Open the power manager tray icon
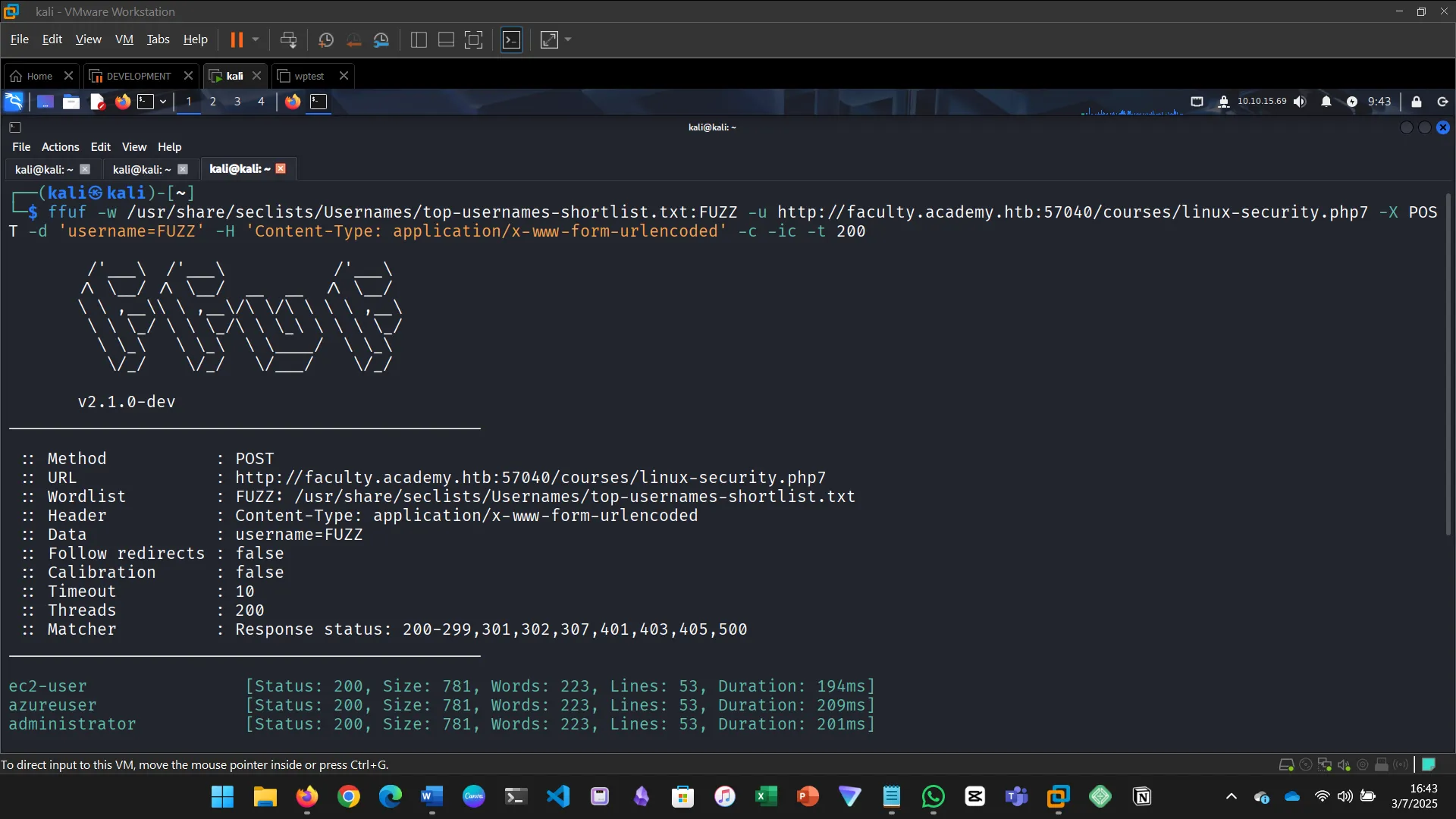The width and height of the screenshot is (1456, 819). [x=1353, y=102]
